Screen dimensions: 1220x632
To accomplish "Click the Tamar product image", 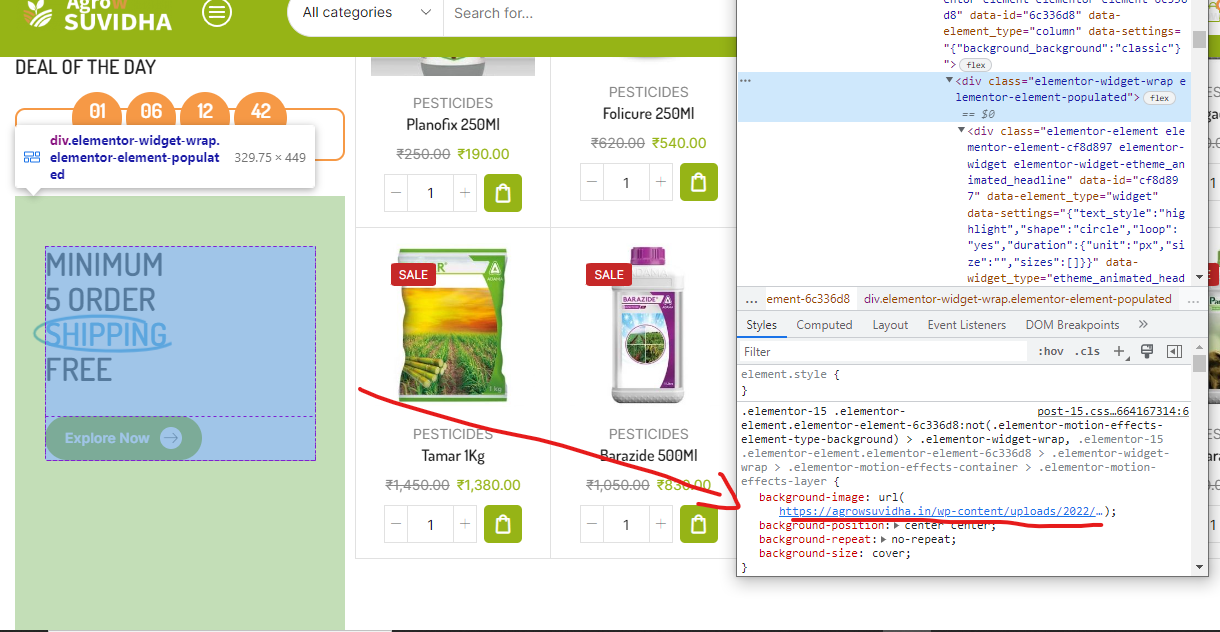I will coord(453,326).
